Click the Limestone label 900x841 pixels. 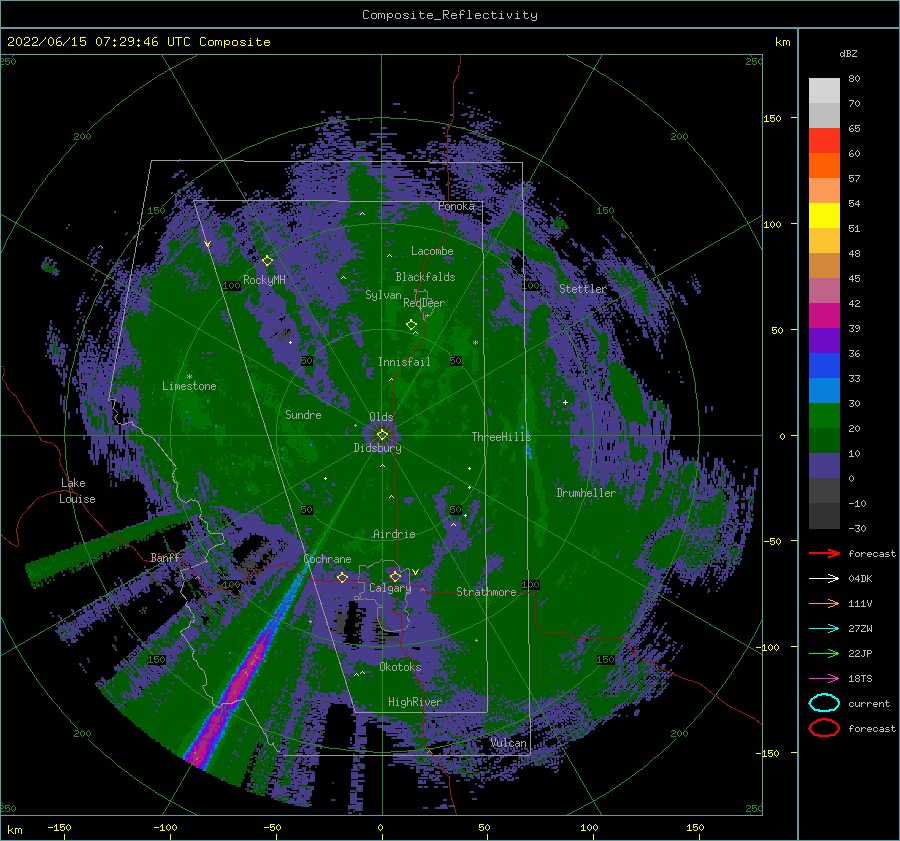pyautogui.click(x=189, y=386)
